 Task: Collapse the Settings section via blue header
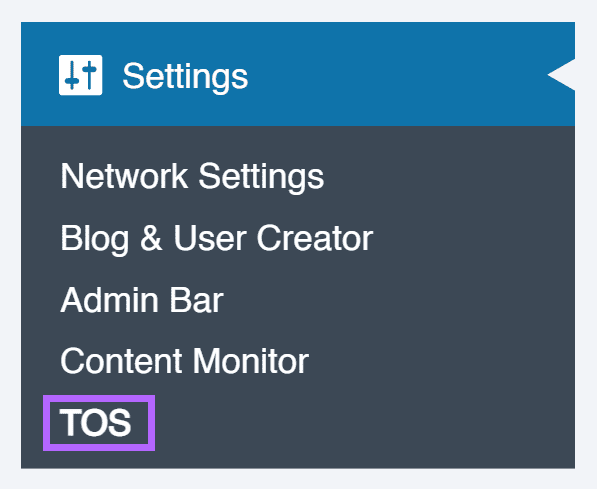tap(298, 74)
